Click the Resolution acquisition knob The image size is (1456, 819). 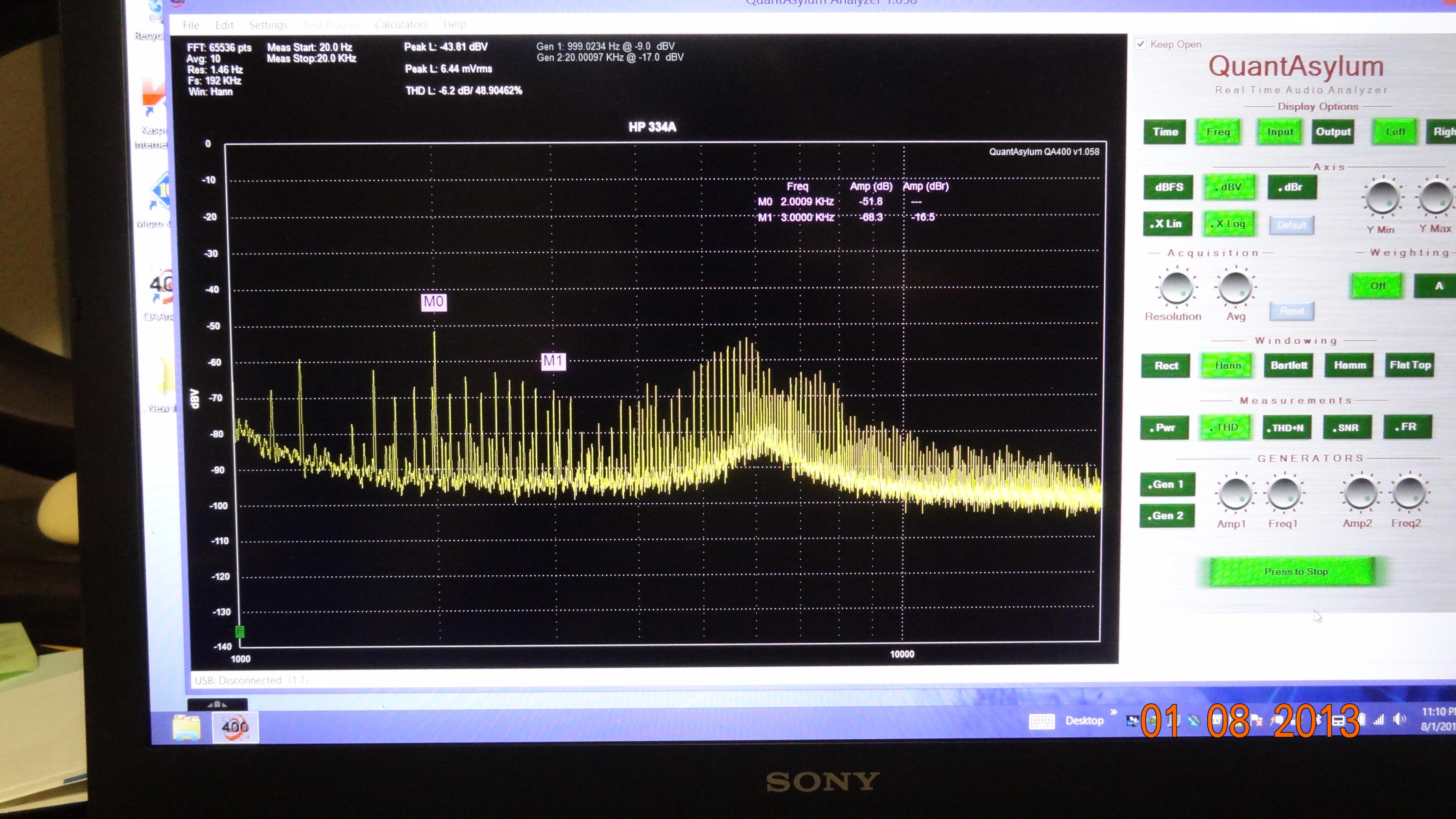[x=1177, y=287]
